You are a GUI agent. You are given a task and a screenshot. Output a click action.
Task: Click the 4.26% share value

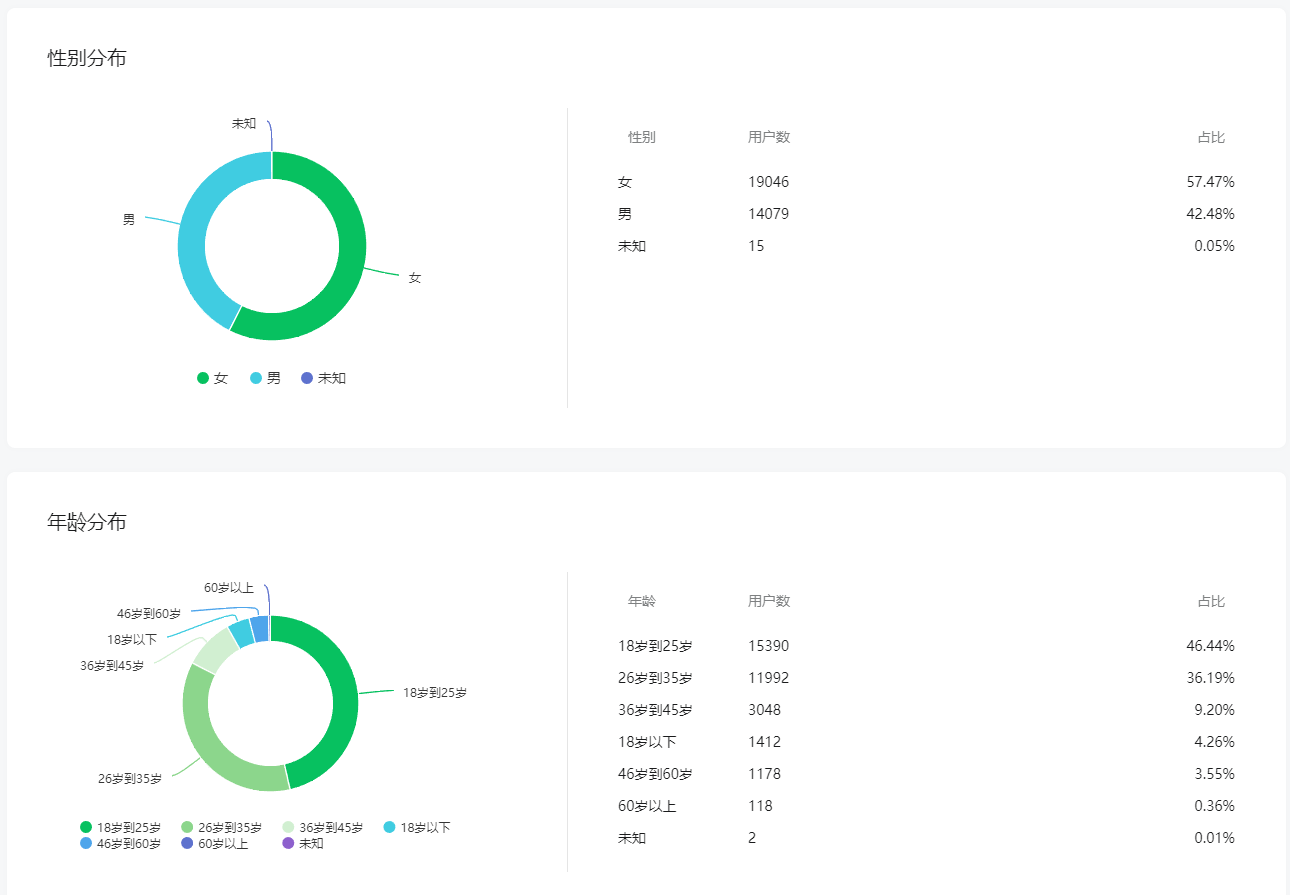pos(1214,742)
